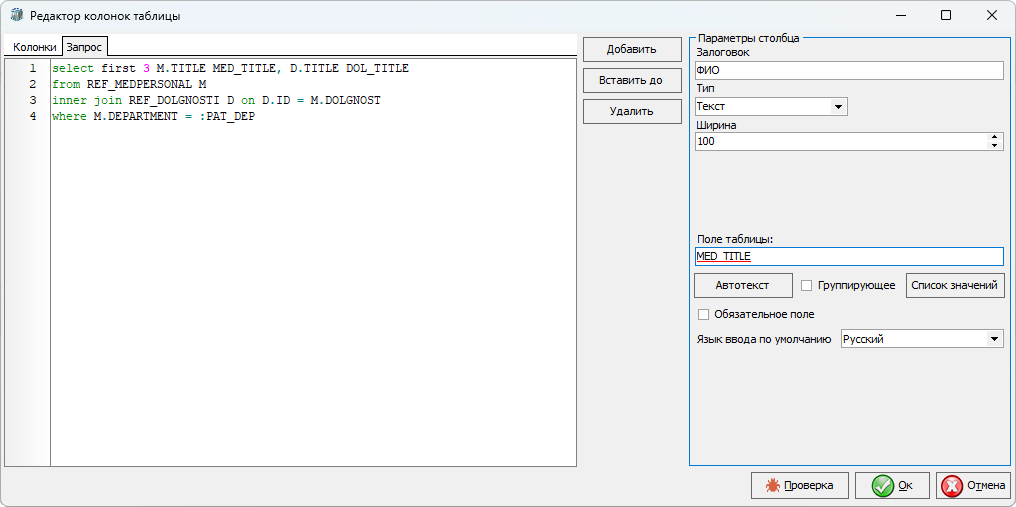This screenshot has height=507, width=1016.
Task: Close the Редактор колонок таблицы window
Action: pos(992,16)
